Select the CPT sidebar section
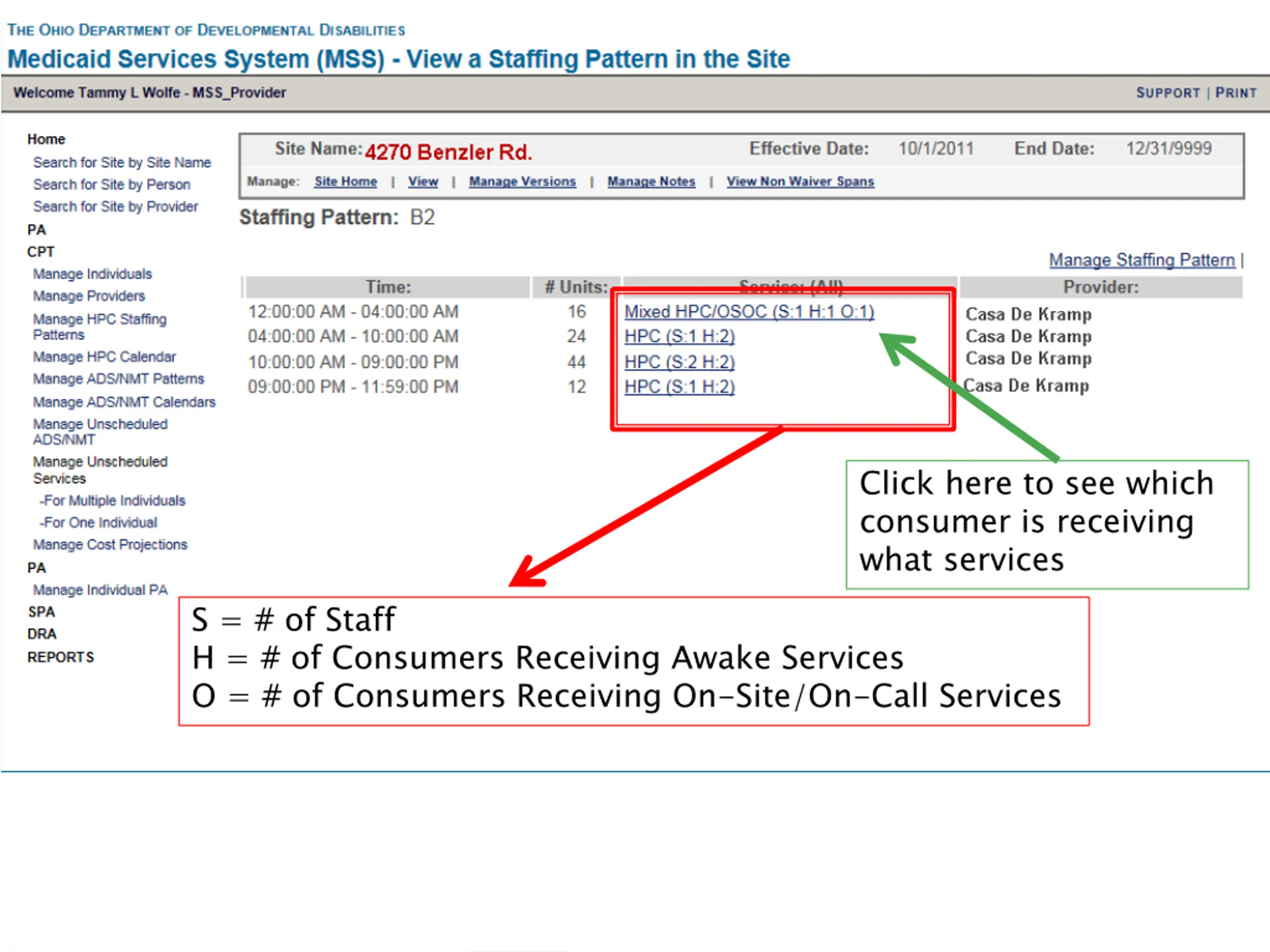This screenshot has width=1270, height=952. pos(41,251)
